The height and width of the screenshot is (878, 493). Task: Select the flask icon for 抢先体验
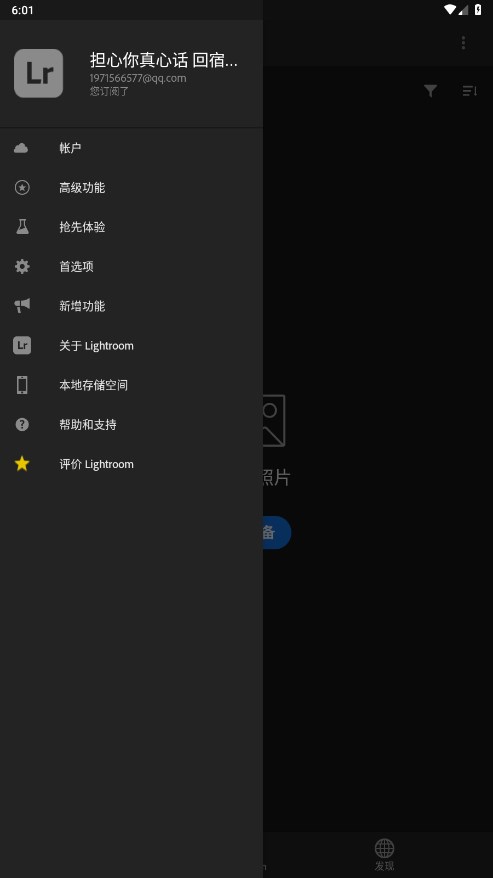(x=22, y=227)
